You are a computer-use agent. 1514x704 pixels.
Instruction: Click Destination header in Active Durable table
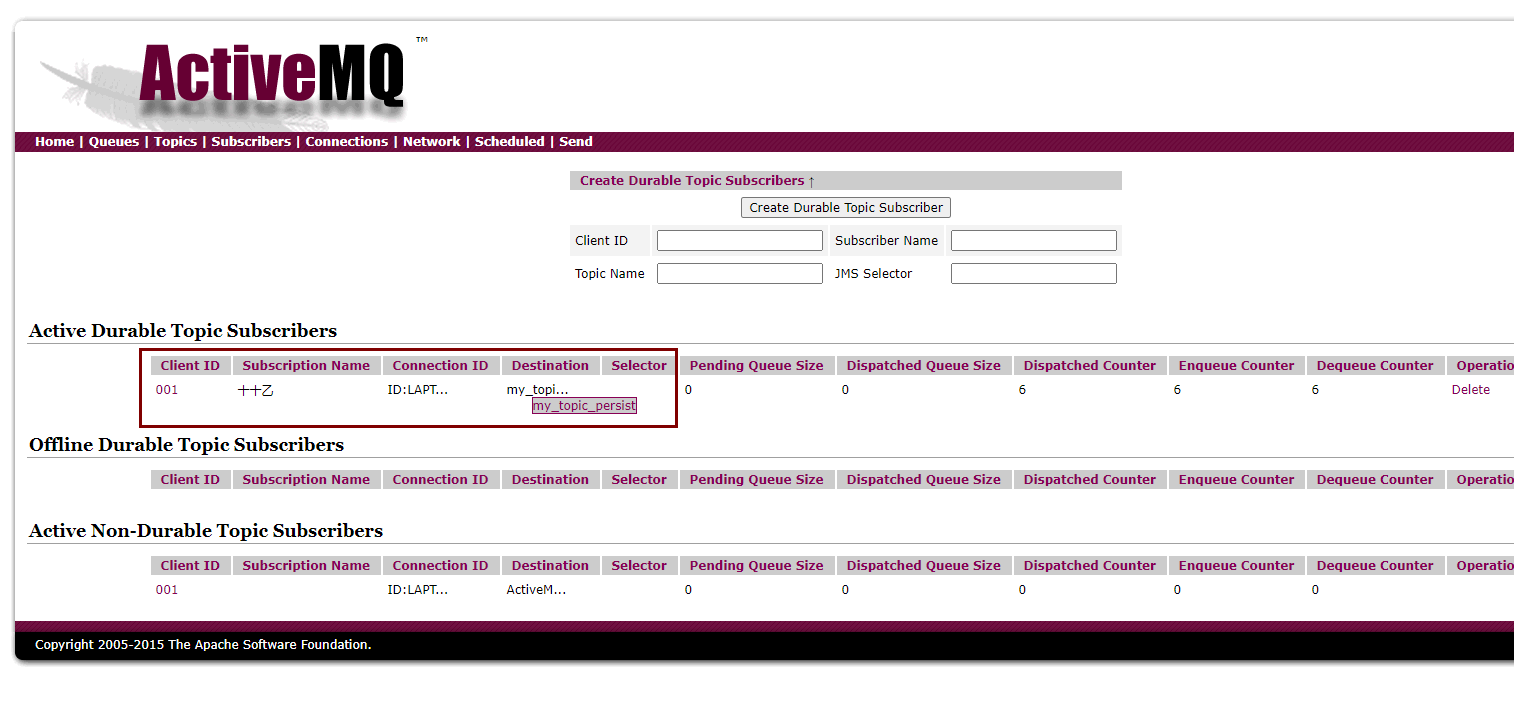pos(550,366)
